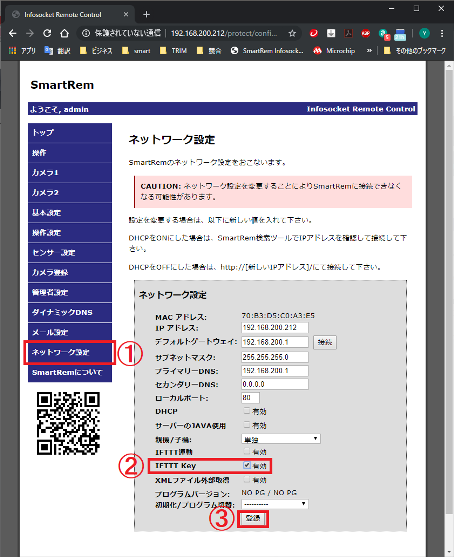
Task: Uncheck the IFTTT Key checkbox
Action: tap(247, 465)
